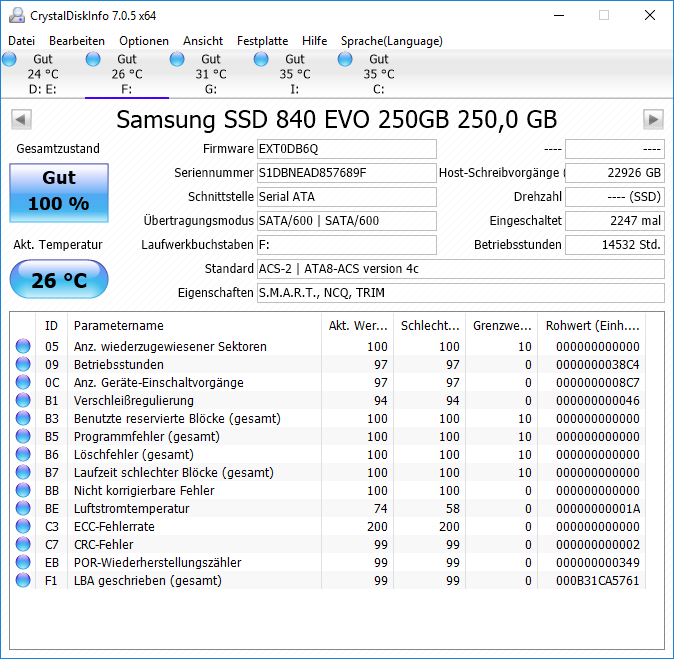This screenshot has height=659, width=674.
Task: Select the C: disk tab
Action: point(379,74)
